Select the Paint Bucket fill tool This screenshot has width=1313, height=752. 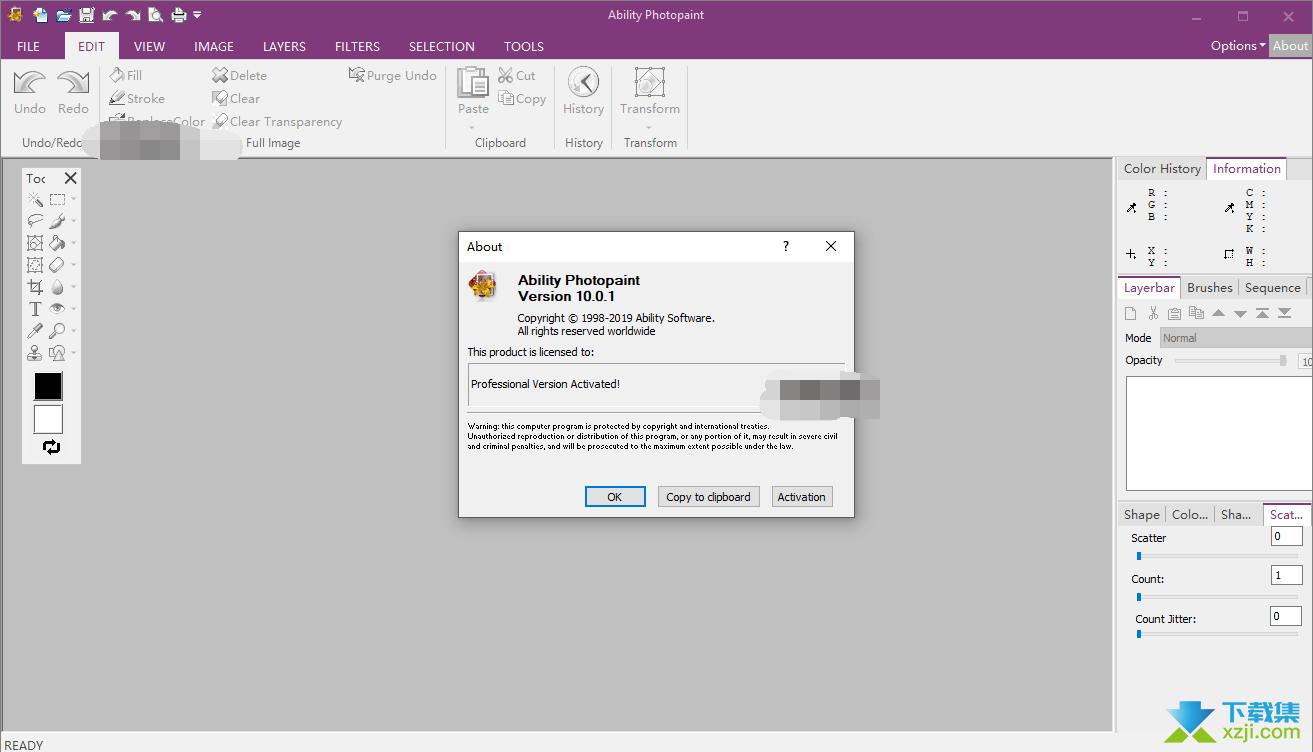57,243
